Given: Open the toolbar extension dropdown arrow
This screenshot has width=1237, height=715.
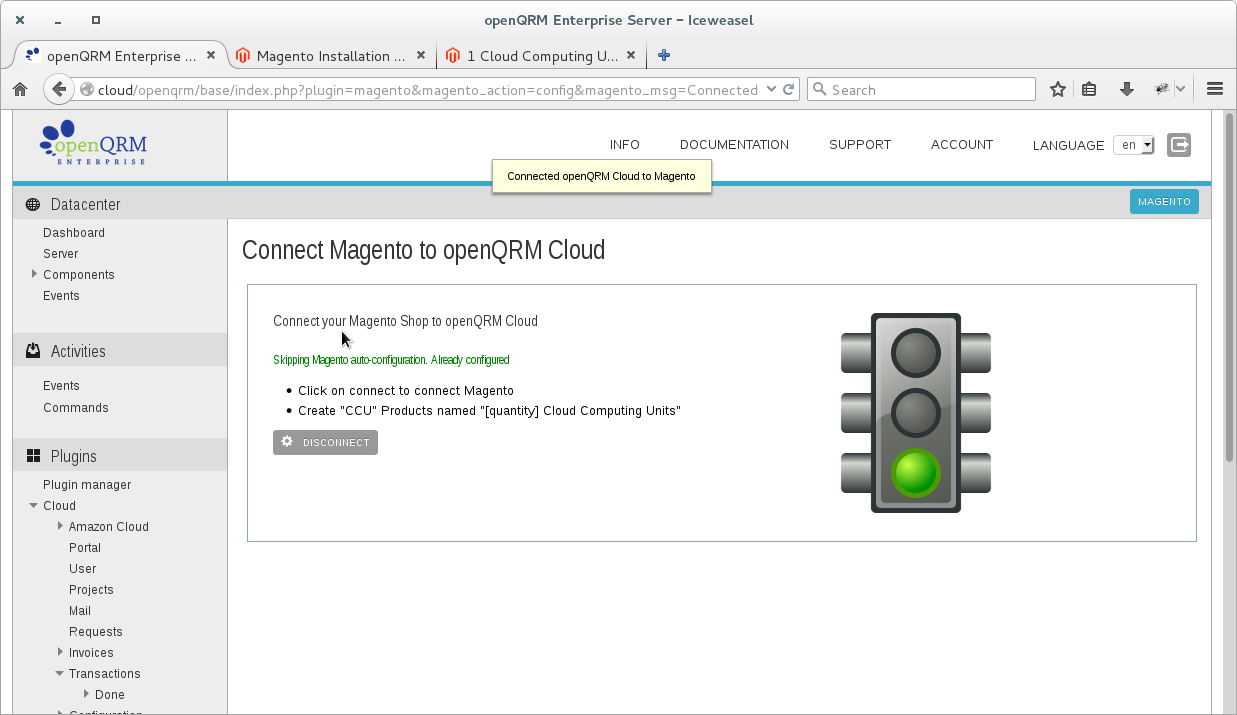Looking at the screenshot, I should [1180, 89].
